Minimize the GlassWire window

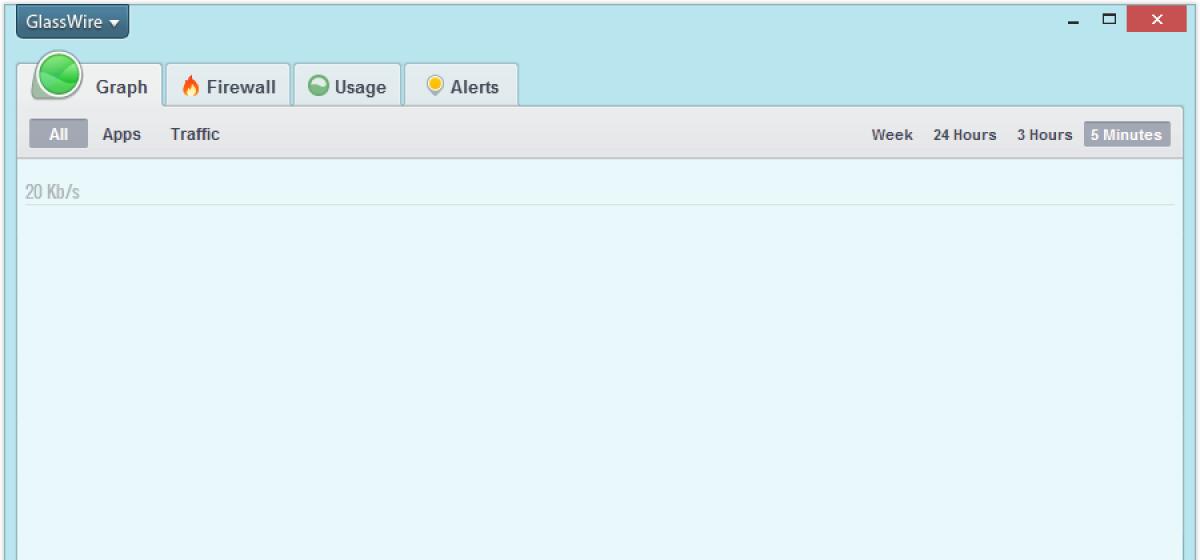click(1074, 21)
